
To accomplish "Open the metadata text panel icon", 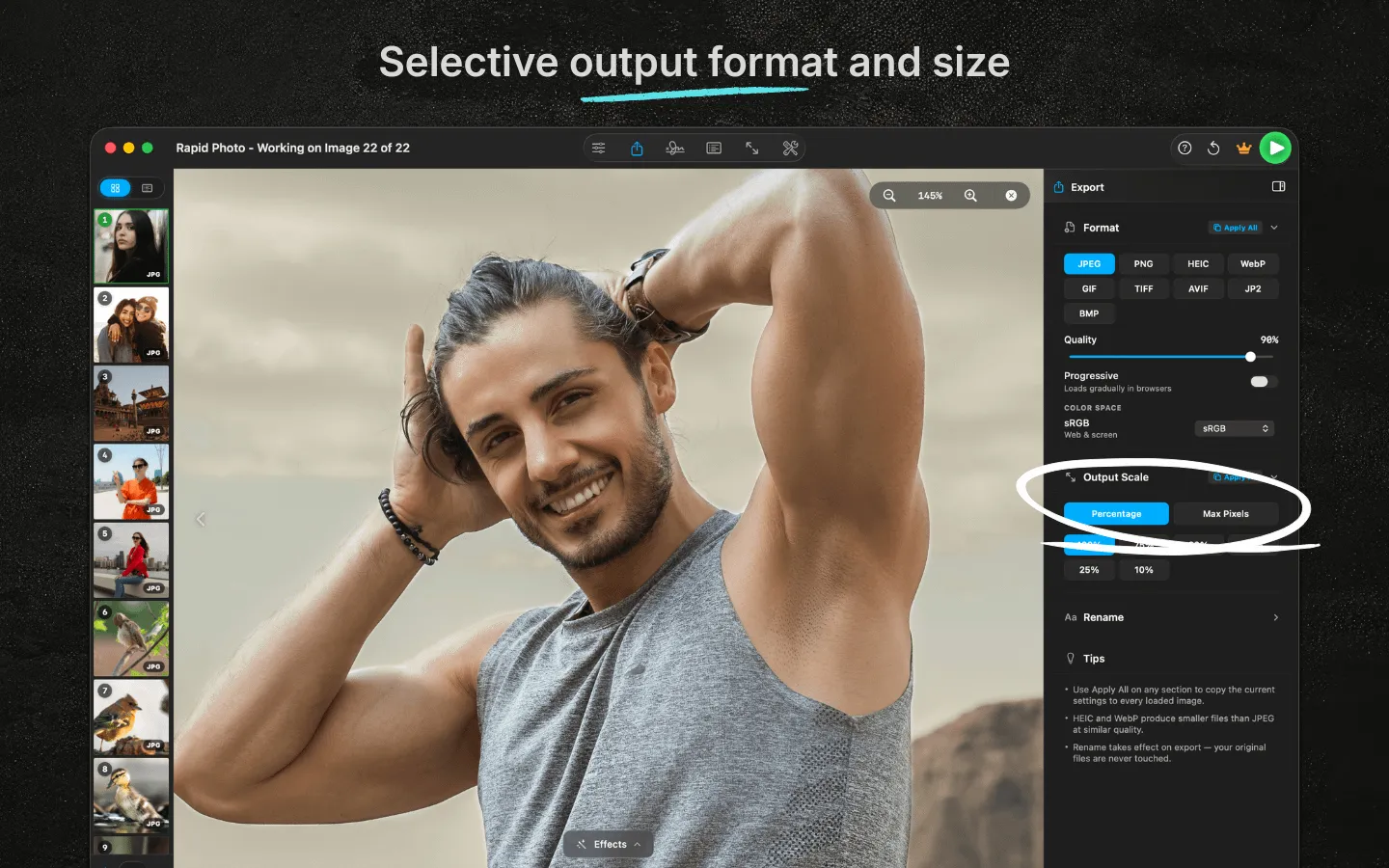I will click(714, 148).
